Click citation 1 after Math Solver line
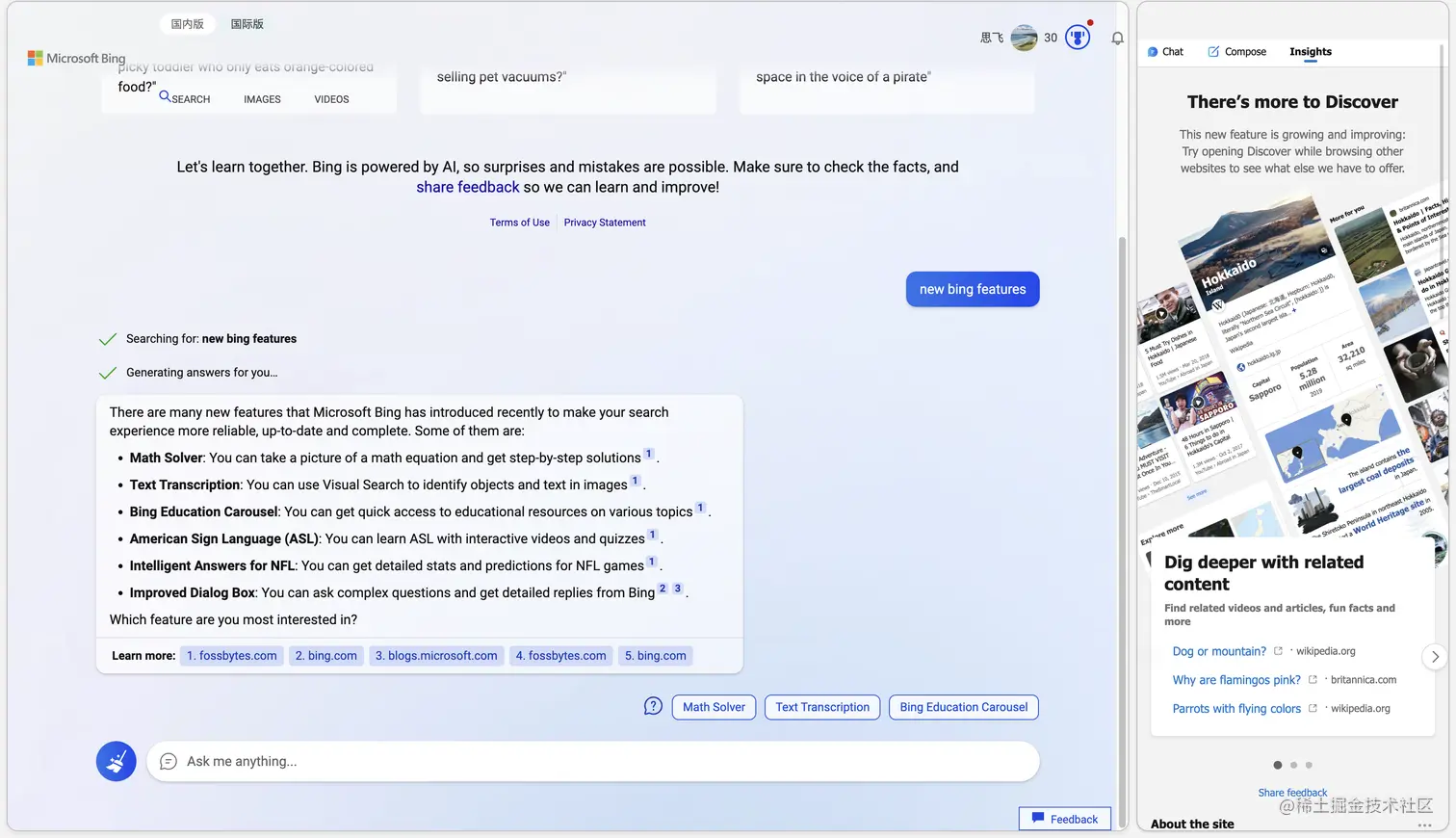The width and height of the screenshot is (1456, 838). [649, 454]
